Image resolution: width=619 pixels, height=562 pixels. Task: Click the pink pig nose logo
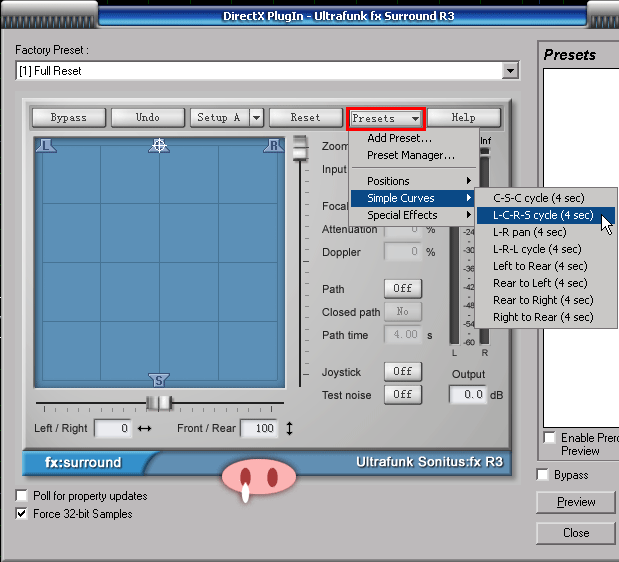point(259,477)
